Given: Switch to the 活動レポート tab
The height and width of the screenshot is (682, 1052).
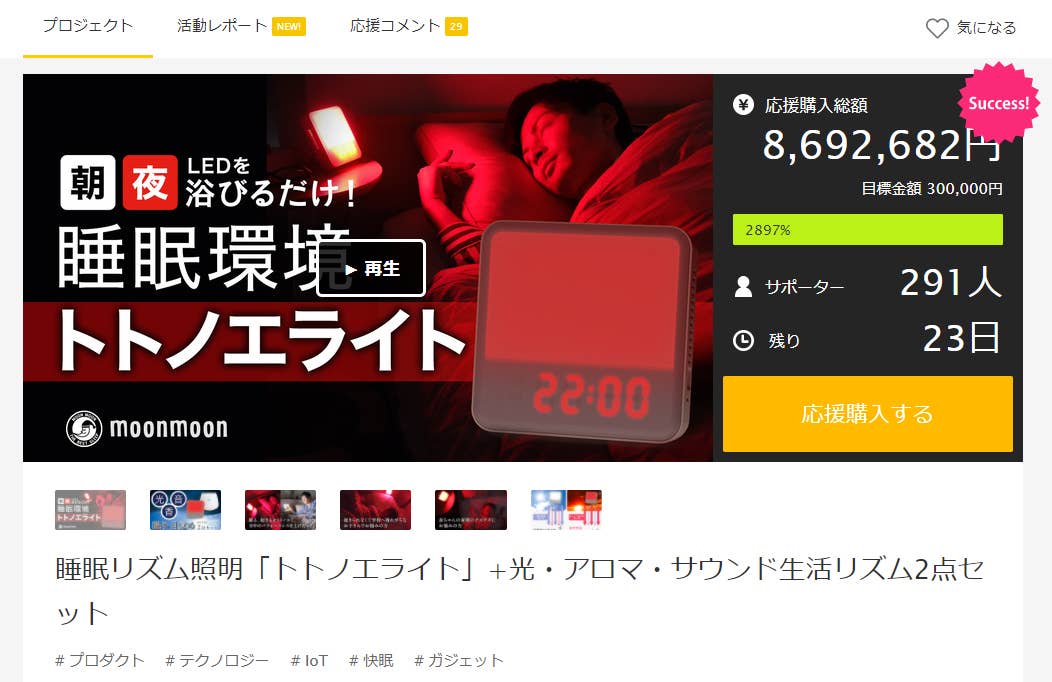Looking at the screenshot, I should 222,26.
